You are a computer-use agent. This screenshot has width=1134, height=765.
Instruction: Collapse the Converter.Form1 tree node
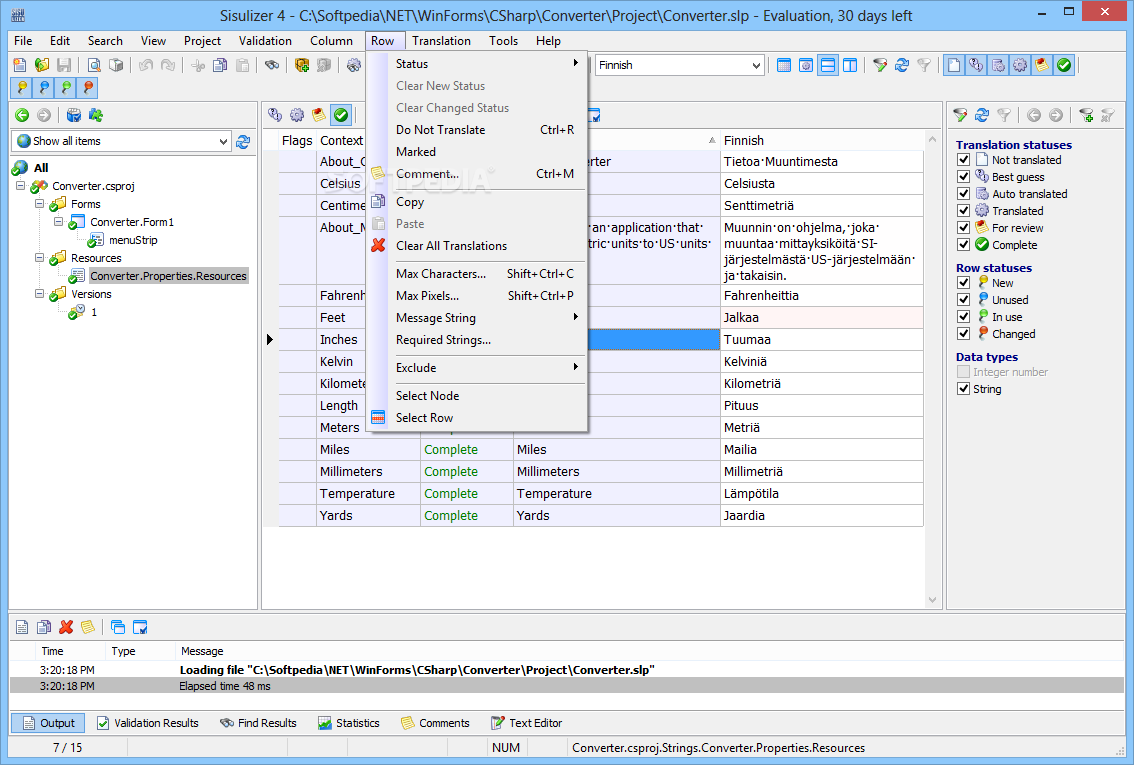click(59, 222)
